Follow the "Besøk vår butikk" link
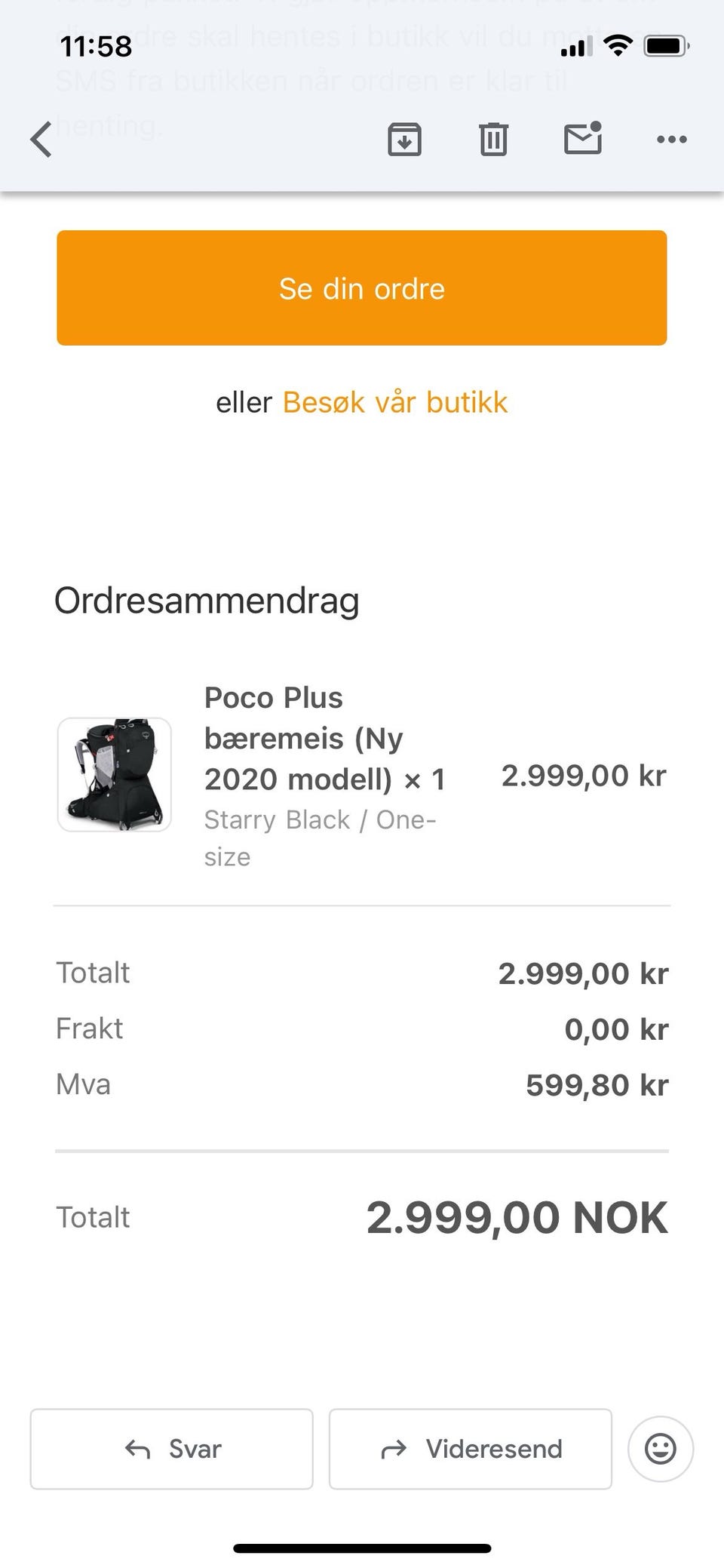 tap(394, 402)
